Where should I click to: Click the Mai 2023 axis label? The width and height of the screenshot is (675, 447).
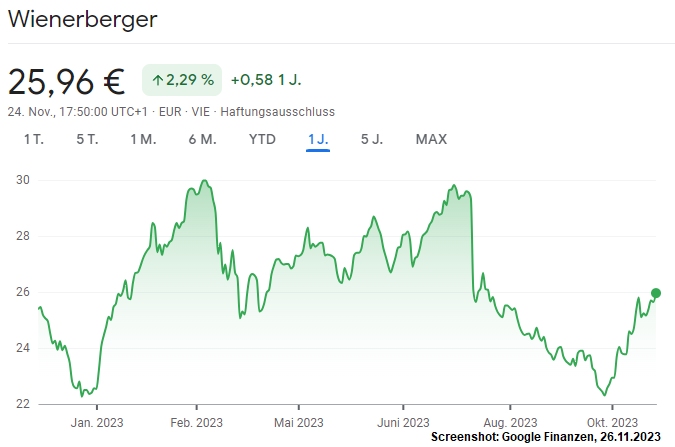[x=299, y=423]
